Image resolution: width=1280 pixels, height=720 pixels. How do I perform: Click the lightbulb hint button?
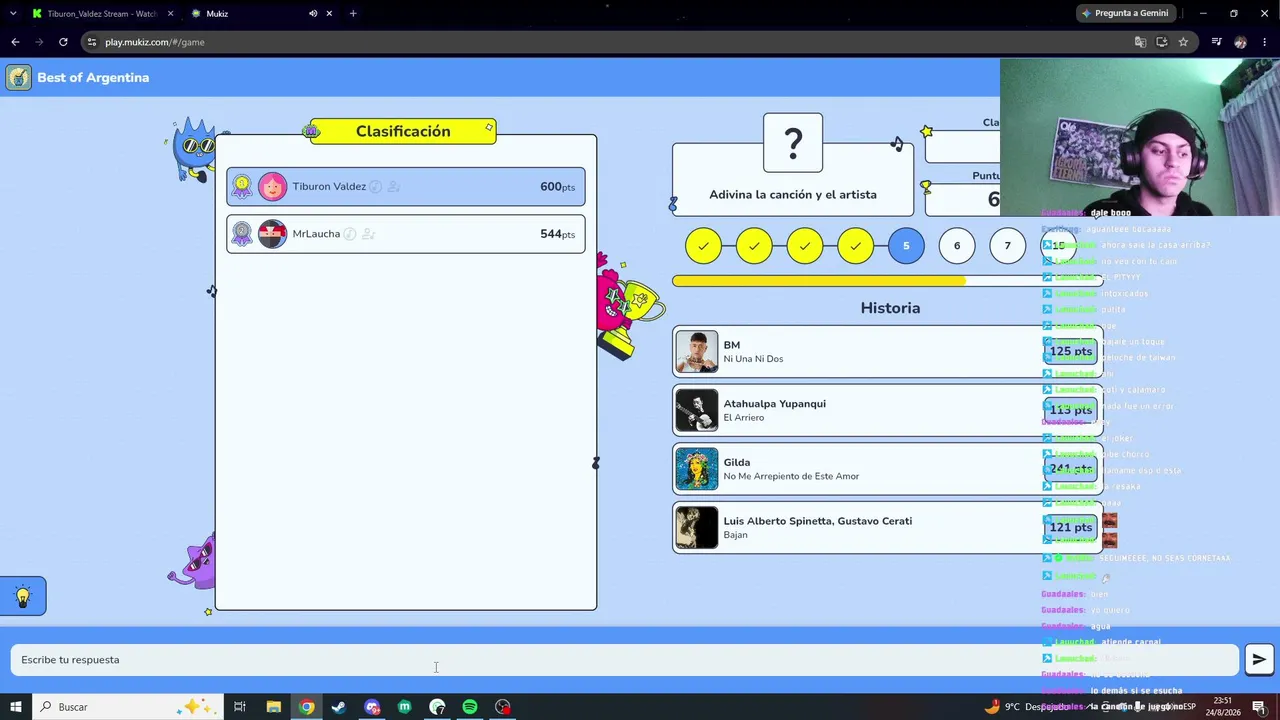[x=23, y=597]
